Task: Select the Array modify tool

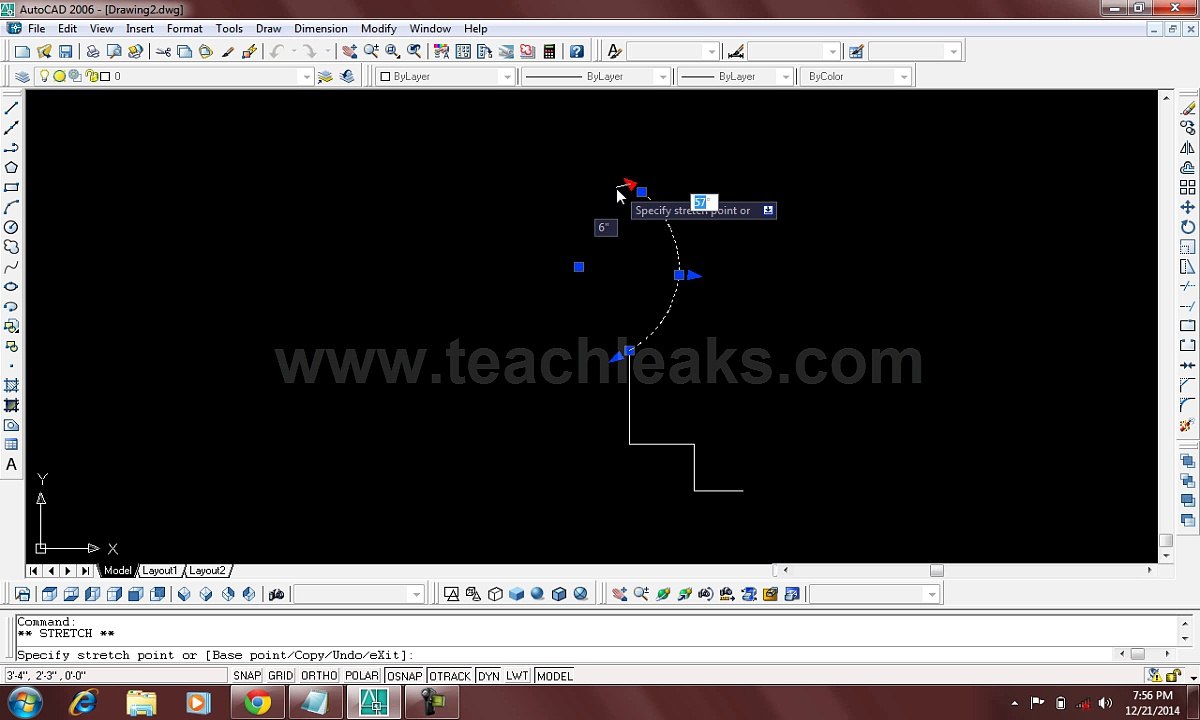Action: click(1188, 187)
